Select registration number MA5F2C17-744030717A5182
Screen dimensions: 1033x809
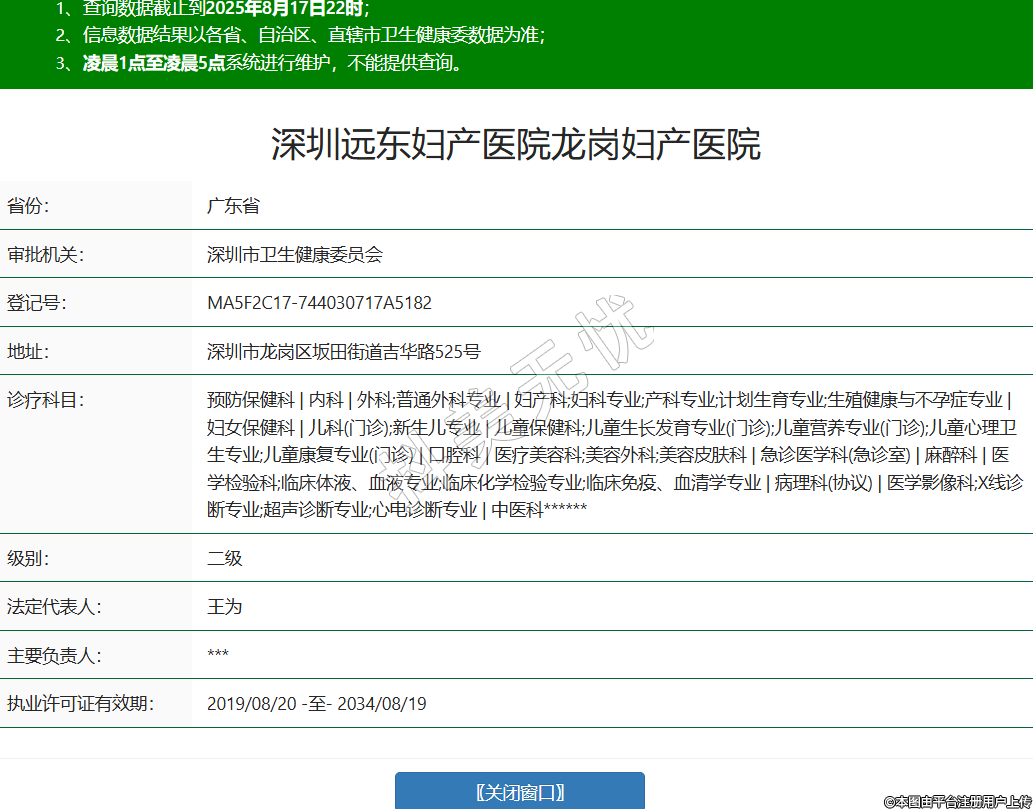click(x=319, y=302)
